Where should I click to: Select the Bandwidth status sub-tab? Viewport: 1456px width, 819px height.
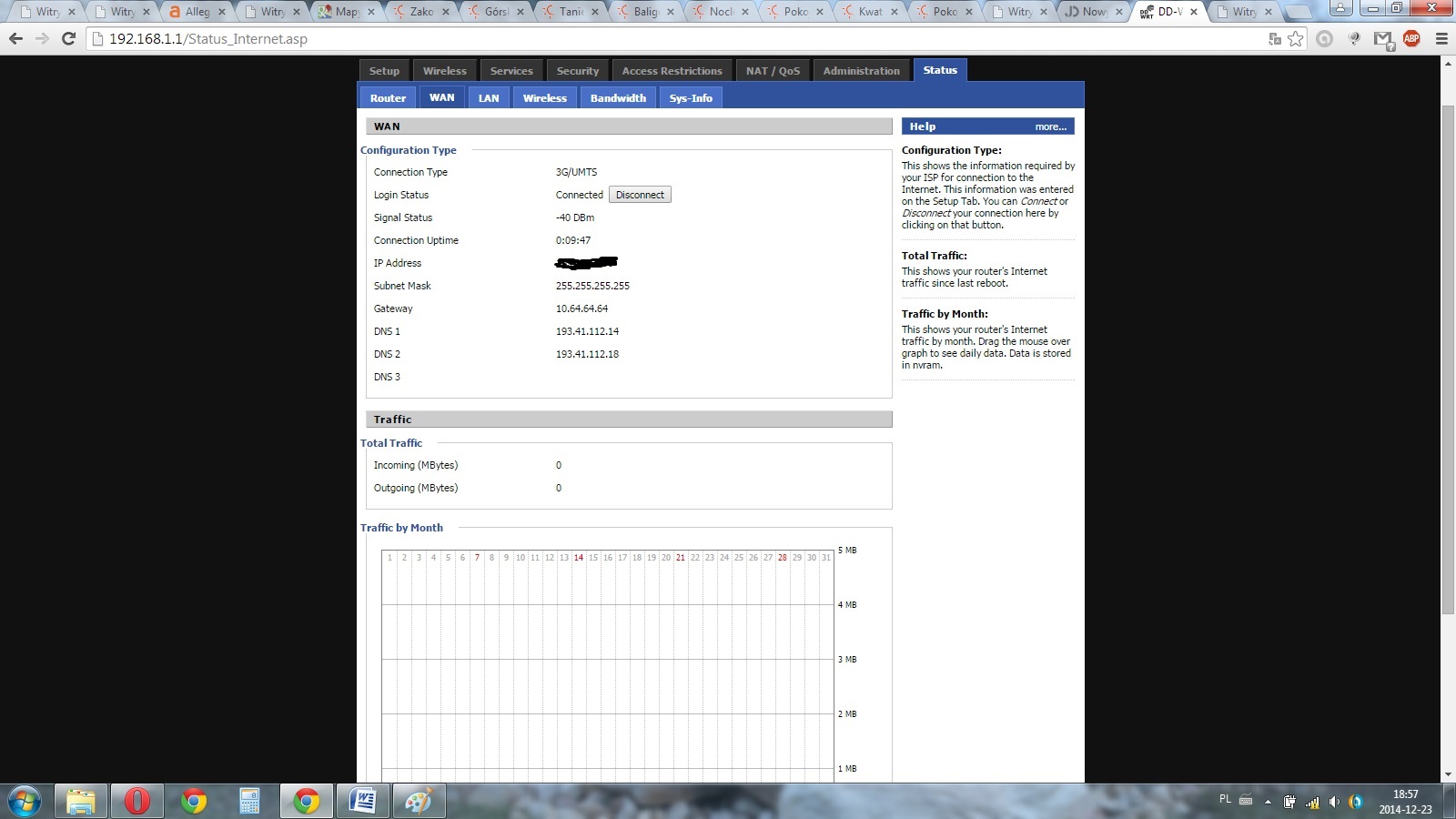(x=618, y=98)
